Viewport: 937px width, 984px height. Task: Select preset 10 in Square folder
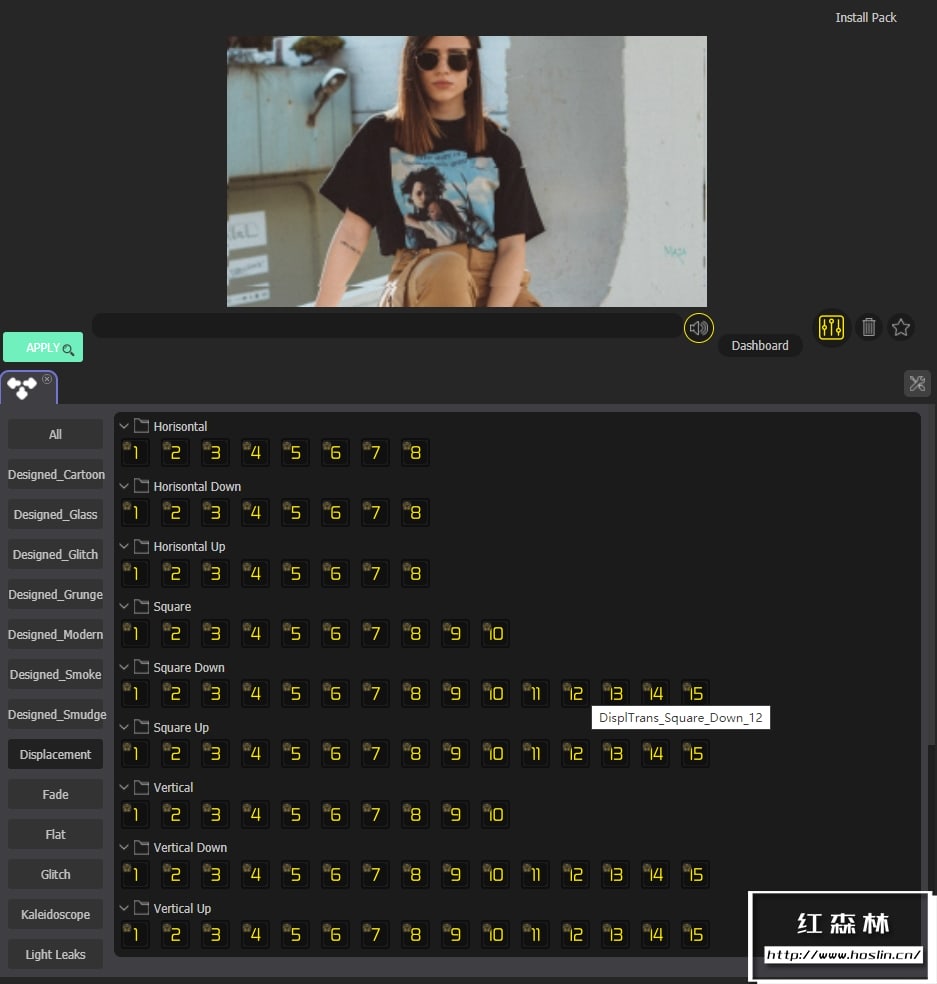pyautogui.click(x=495, y=633)
